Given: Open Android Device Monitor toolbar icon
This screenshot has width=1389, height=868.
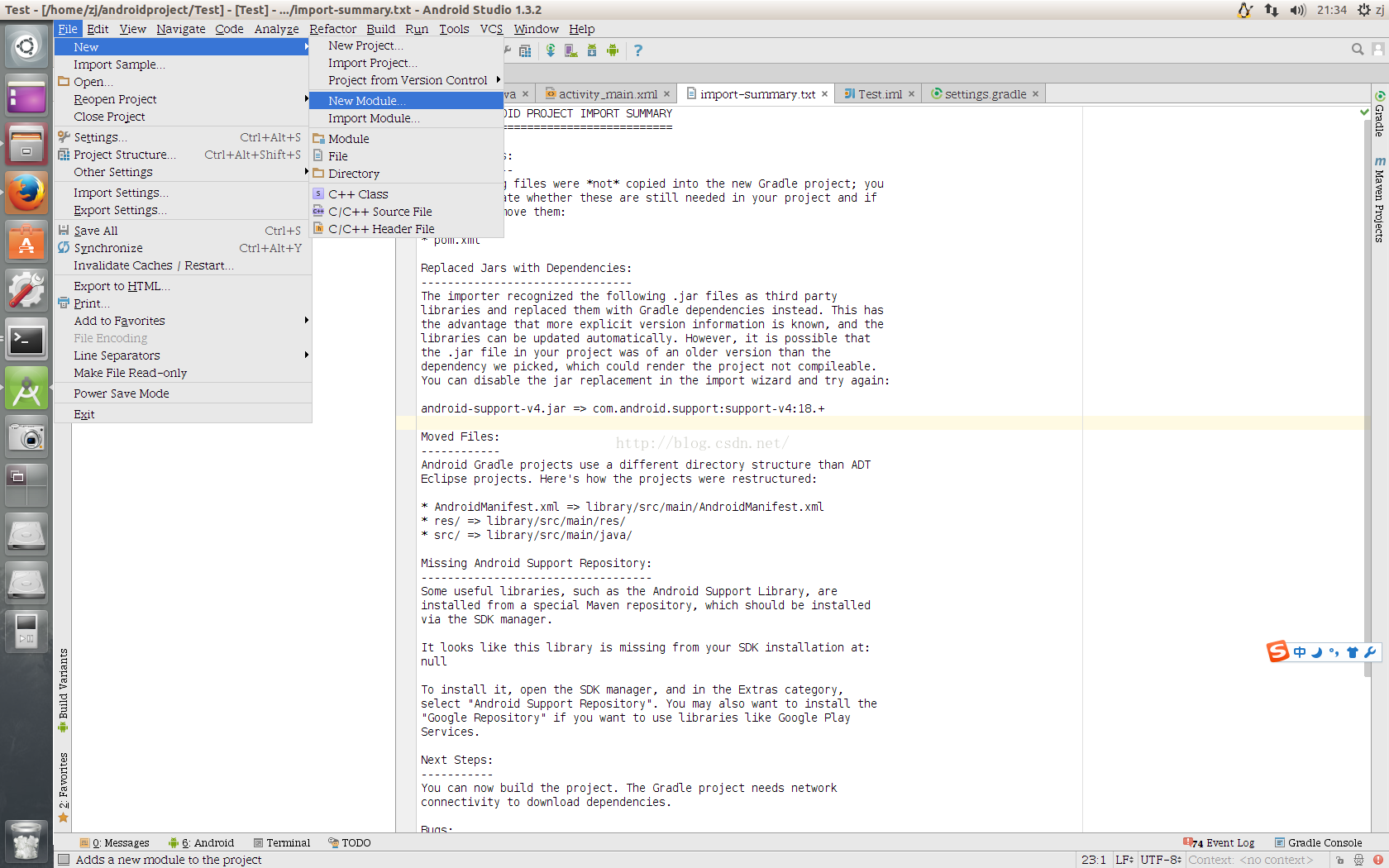Looking at the screenshot, I should pyautogui.click(x=613, y=50).
